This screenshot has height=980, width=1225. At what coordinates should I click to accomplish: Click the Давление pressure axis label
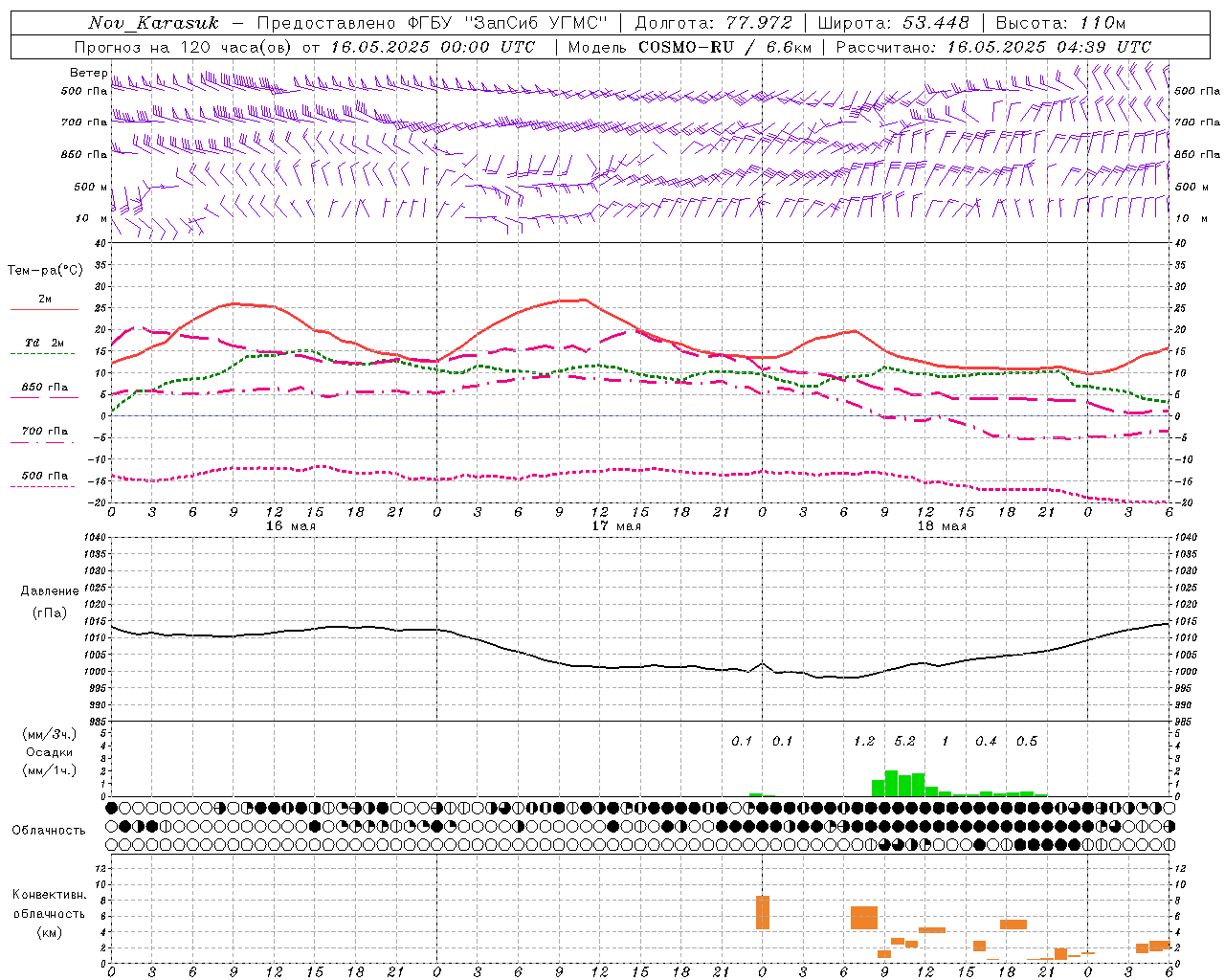(x=49, y=590)
